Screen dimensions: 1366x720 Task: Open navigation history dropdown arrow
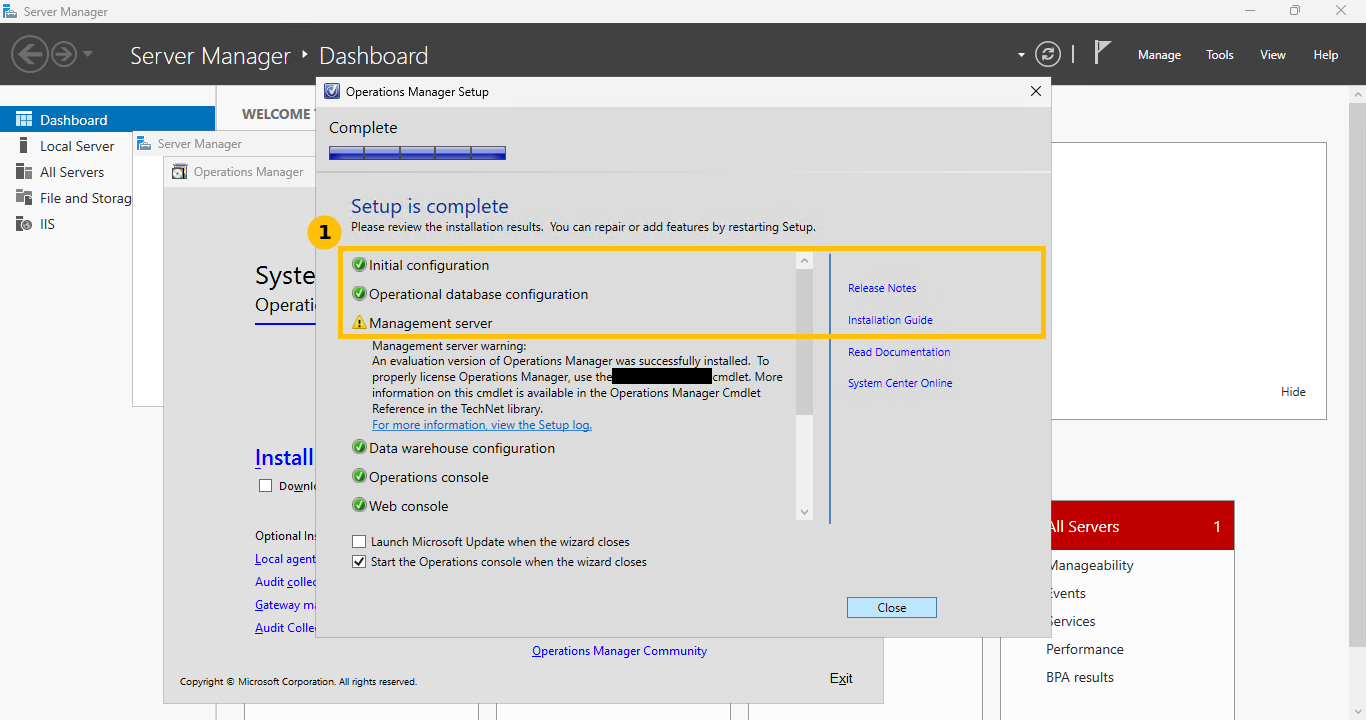(88, 54)
